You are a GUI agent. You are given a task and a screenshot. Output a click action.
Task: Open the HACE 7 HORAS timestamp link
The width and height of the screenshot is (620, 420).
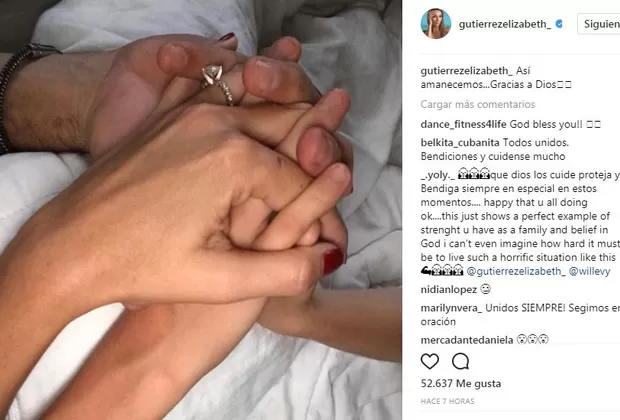(x=447, y=401)
